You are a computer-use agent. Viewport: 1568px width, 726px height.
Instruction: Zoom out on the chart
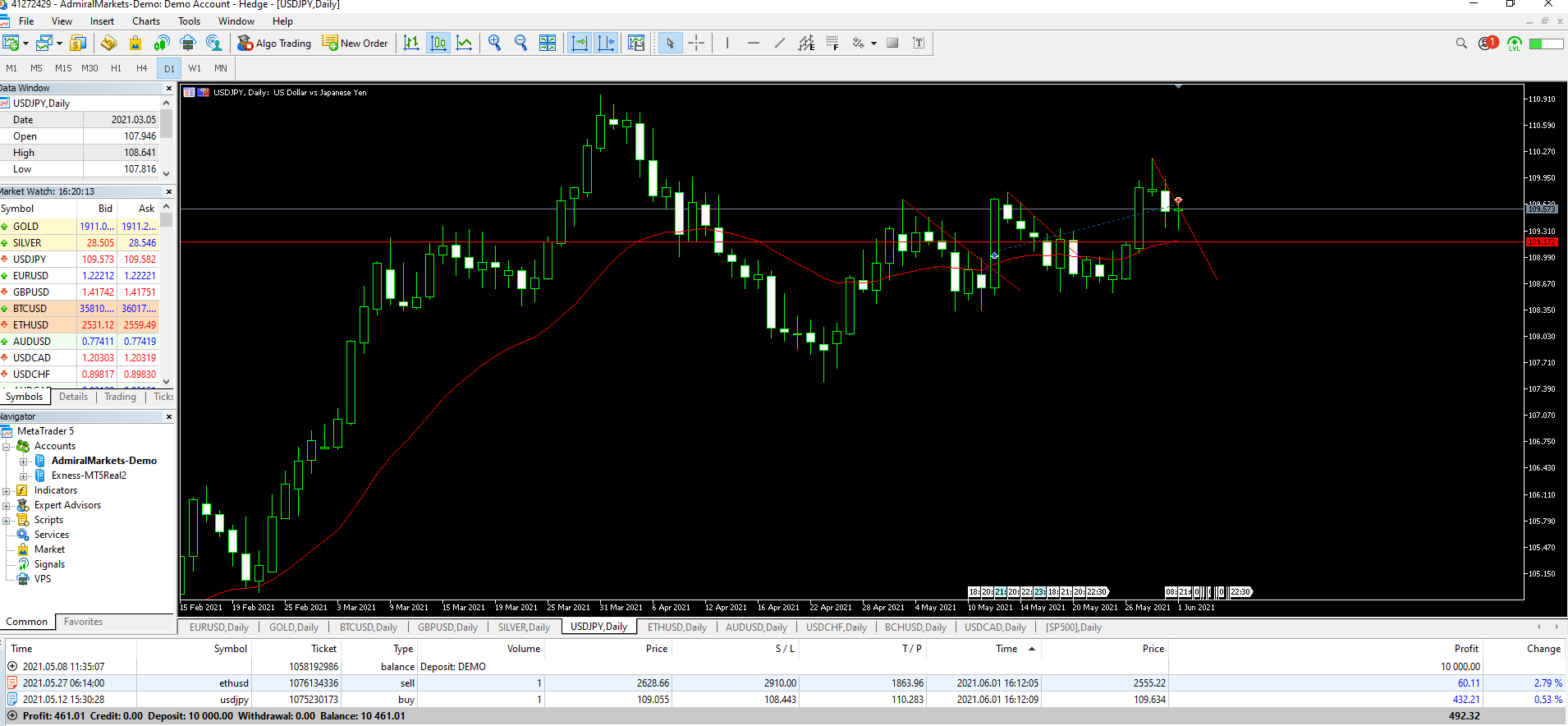tap(520, 43)
